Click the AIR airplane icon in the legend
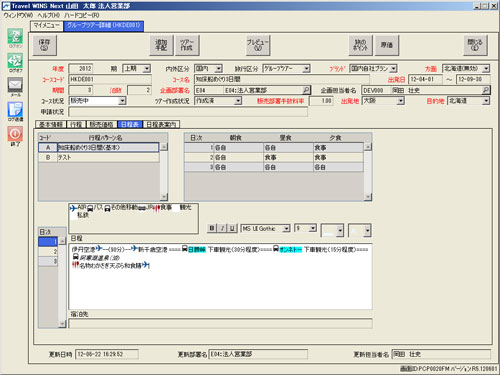This screenshot has width=500, height=375. (x=73, y=208)
